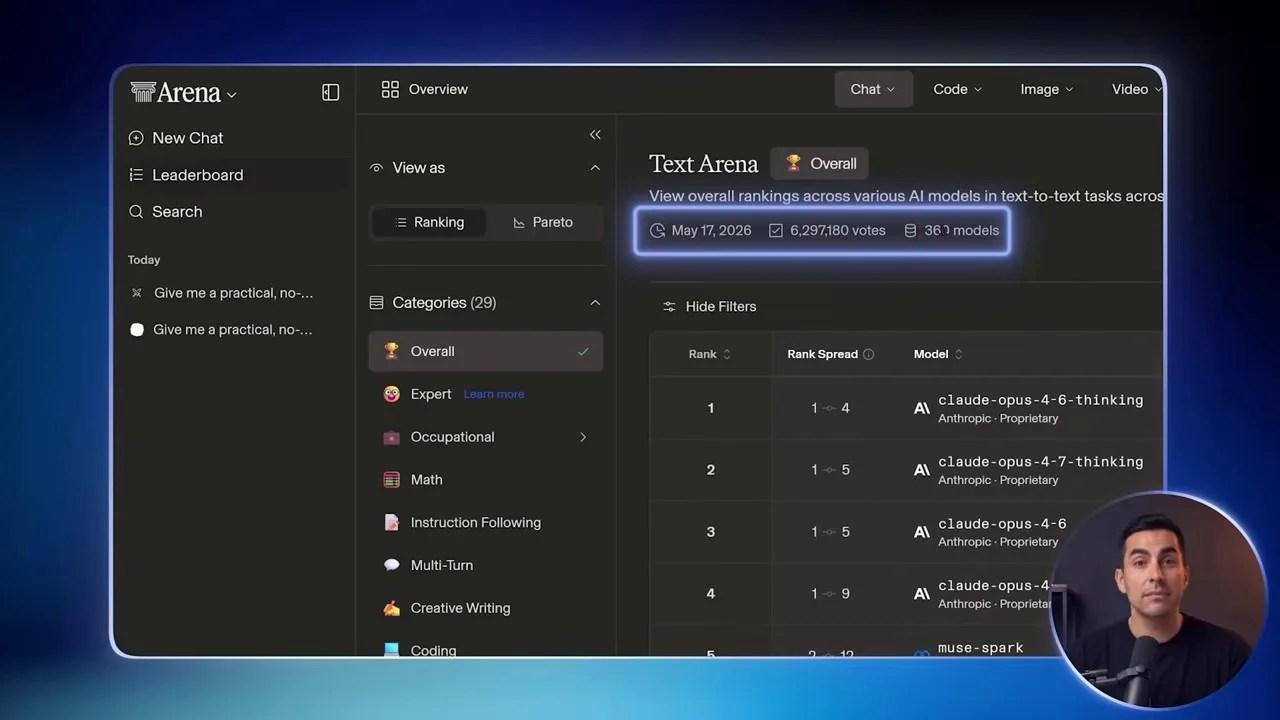Collapse the View as section
1280x720 pixels.
[595, 168]
